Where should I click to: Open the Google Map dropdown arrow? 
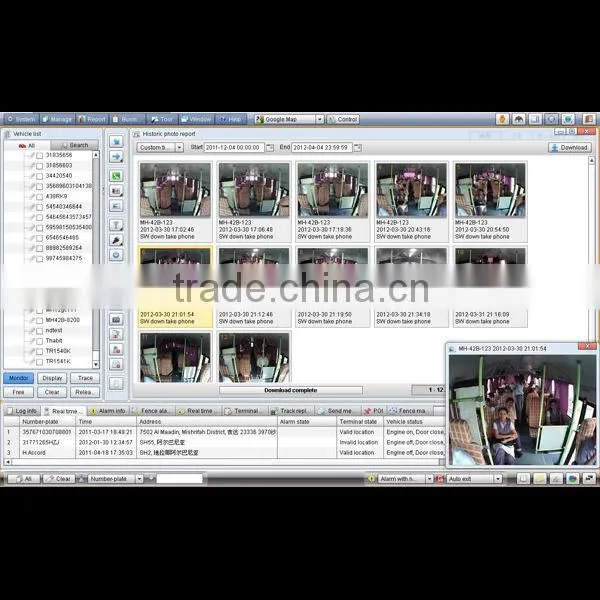pyautogui.click(x=320, y=119)
